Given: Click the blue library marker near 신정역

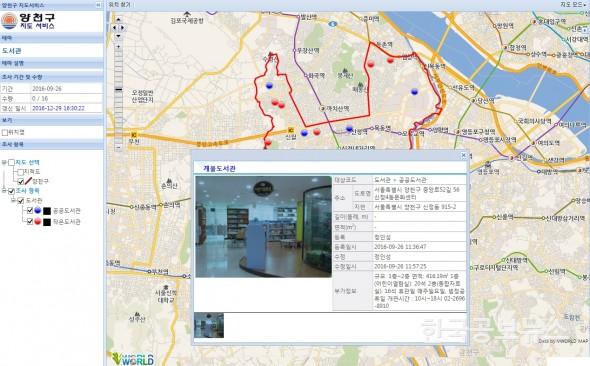Looking at the screenshot, I should pos(350,129).
